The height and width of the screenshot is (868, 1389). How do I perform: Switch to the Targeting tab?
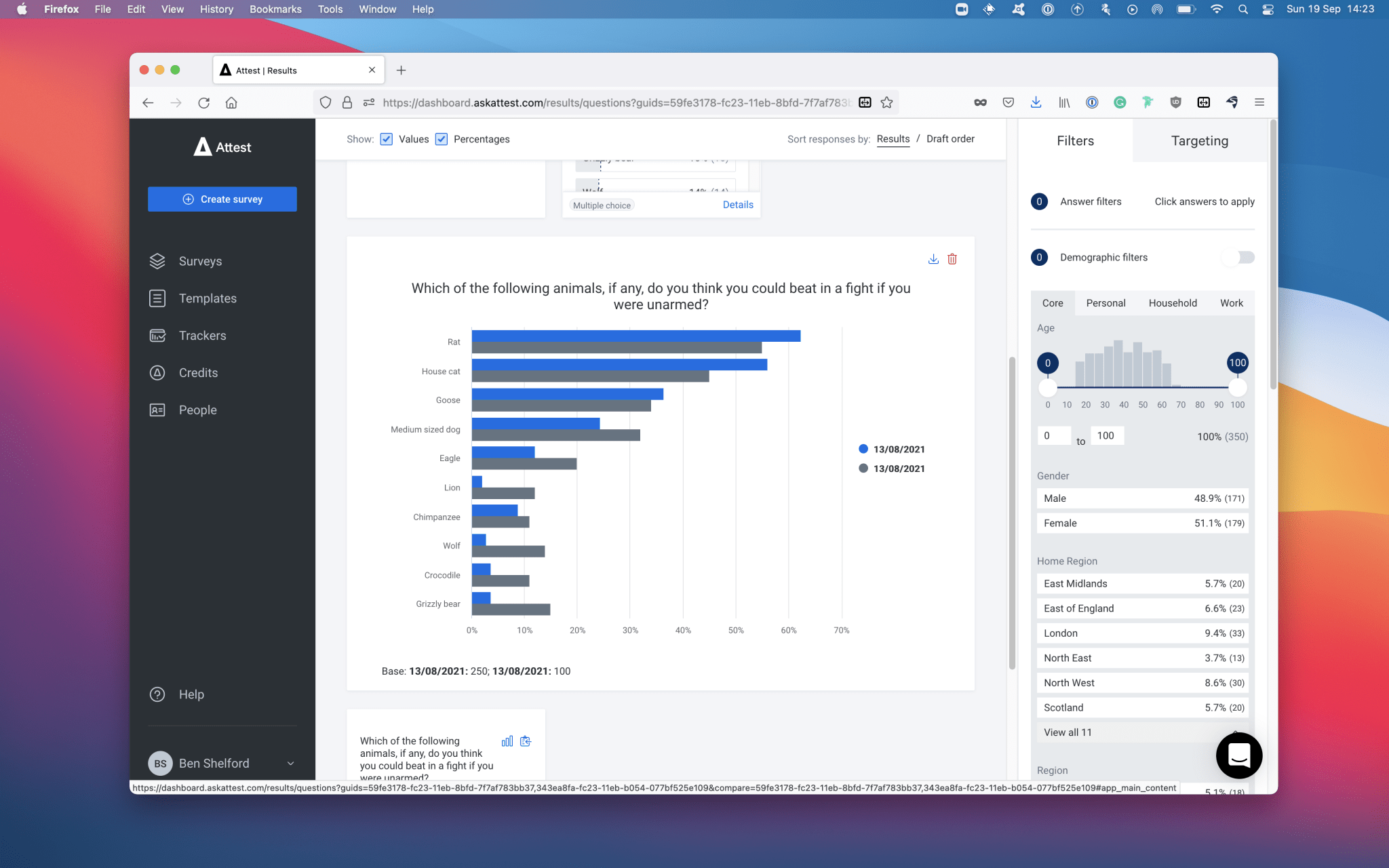[1199, 141]
